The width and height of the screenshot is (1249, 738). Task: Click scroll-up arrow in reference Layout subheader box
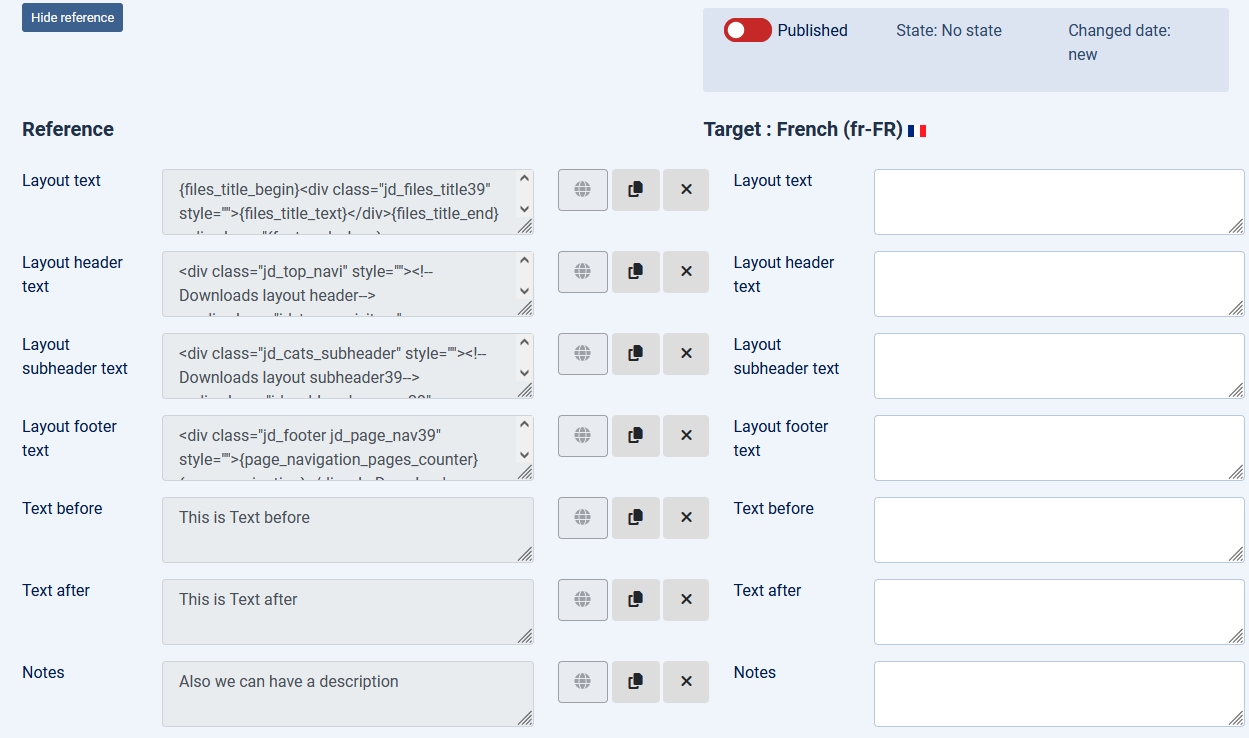point(525,343)
